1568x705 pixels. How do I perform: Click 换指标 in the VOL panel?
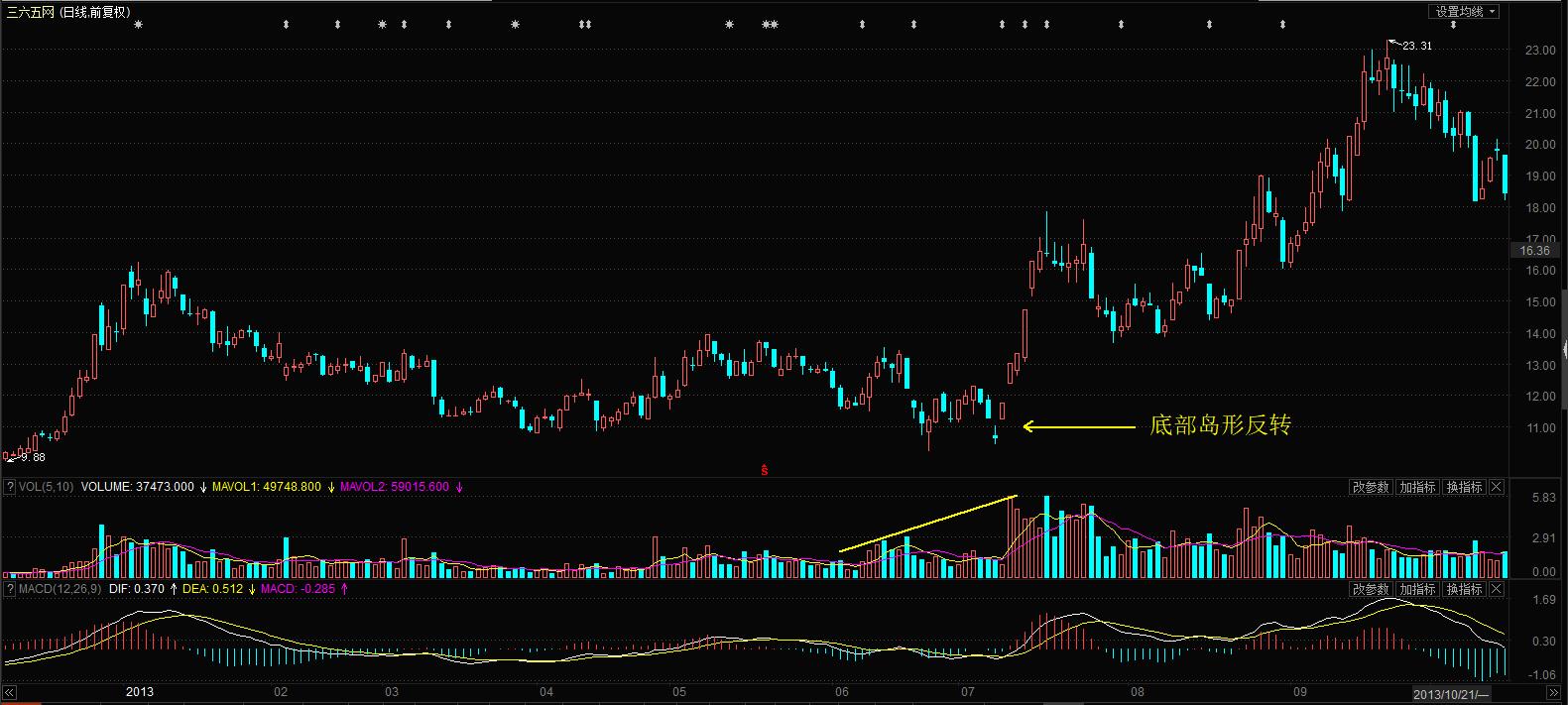[1464, 487]
